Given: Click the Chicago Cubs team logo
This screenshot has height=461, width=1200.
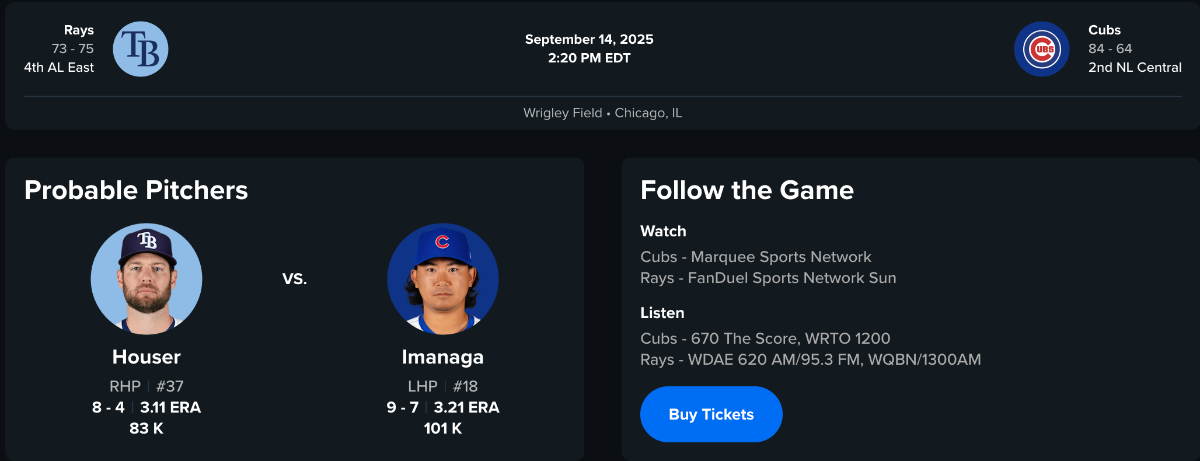Looking at the screenshot, I should pyautogui.click(x=1041, y=49).
